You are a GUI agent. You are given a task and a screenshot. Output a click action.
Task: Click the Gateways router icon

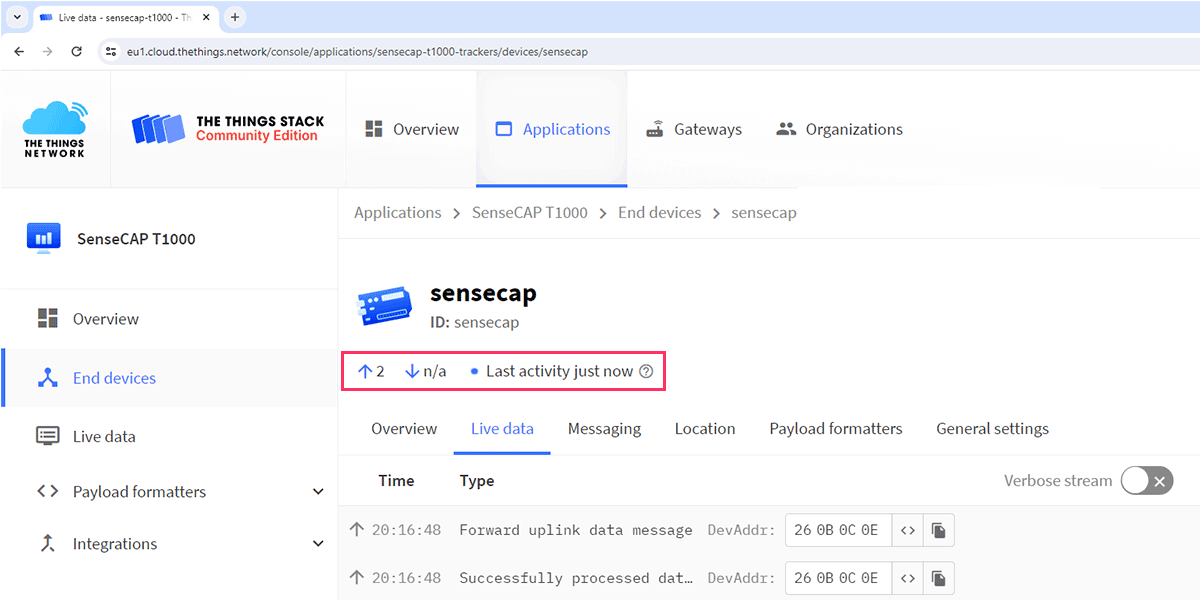pos(655,129)
